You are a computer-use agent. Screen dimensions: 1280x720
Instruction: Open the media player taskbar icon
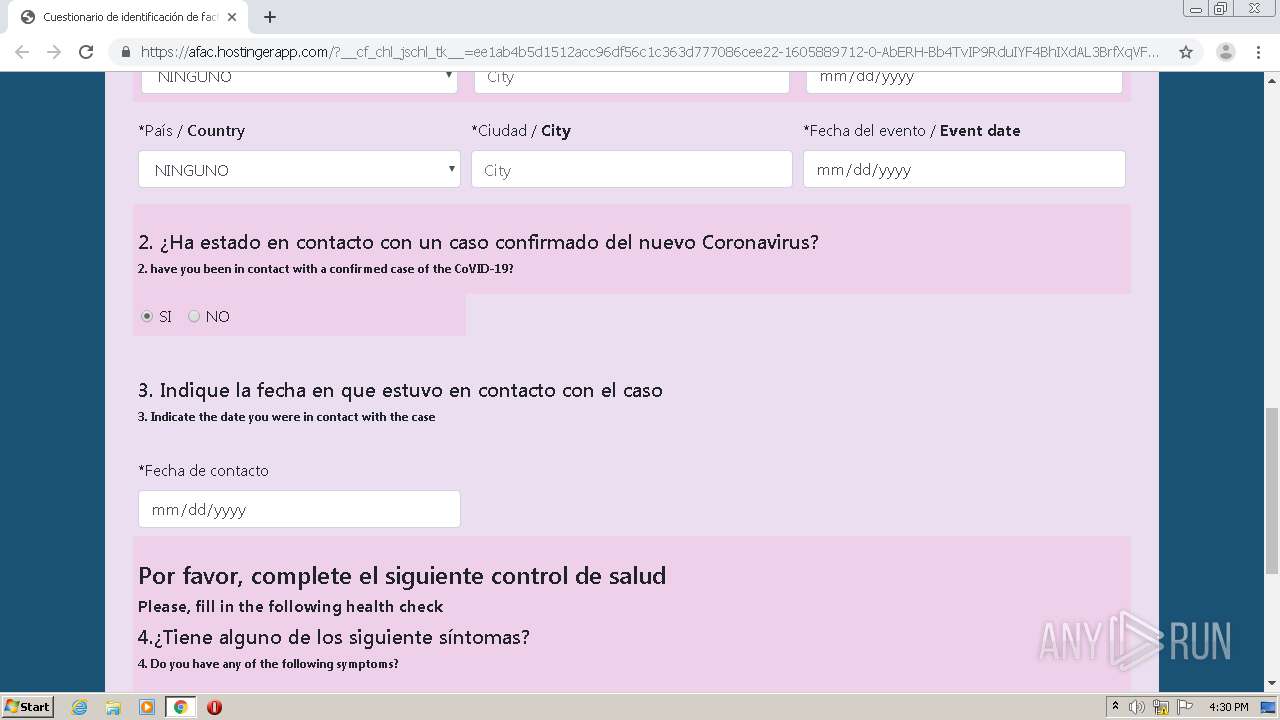(x=147, y=707)
